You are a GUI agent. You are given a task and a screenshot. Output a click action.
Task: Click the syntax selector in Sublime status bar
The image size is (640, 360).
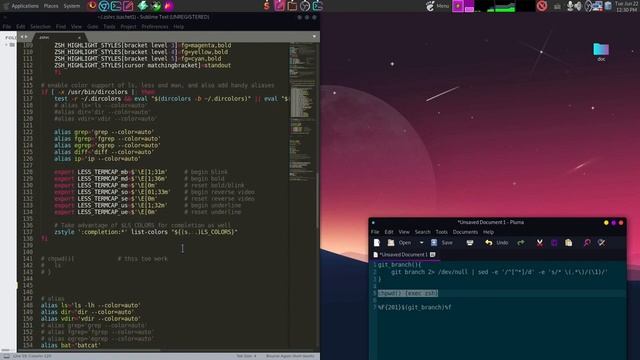pyautogui.click(x=291, y=356)
